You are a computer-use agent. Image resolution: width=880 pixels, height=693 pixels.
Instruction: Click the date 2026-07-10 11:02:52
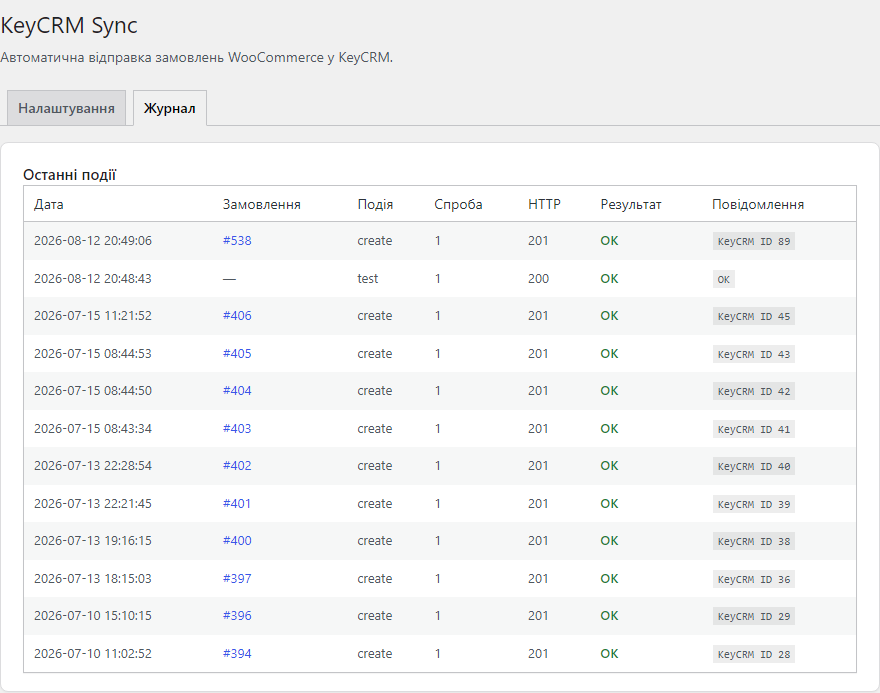coord(93,654)
